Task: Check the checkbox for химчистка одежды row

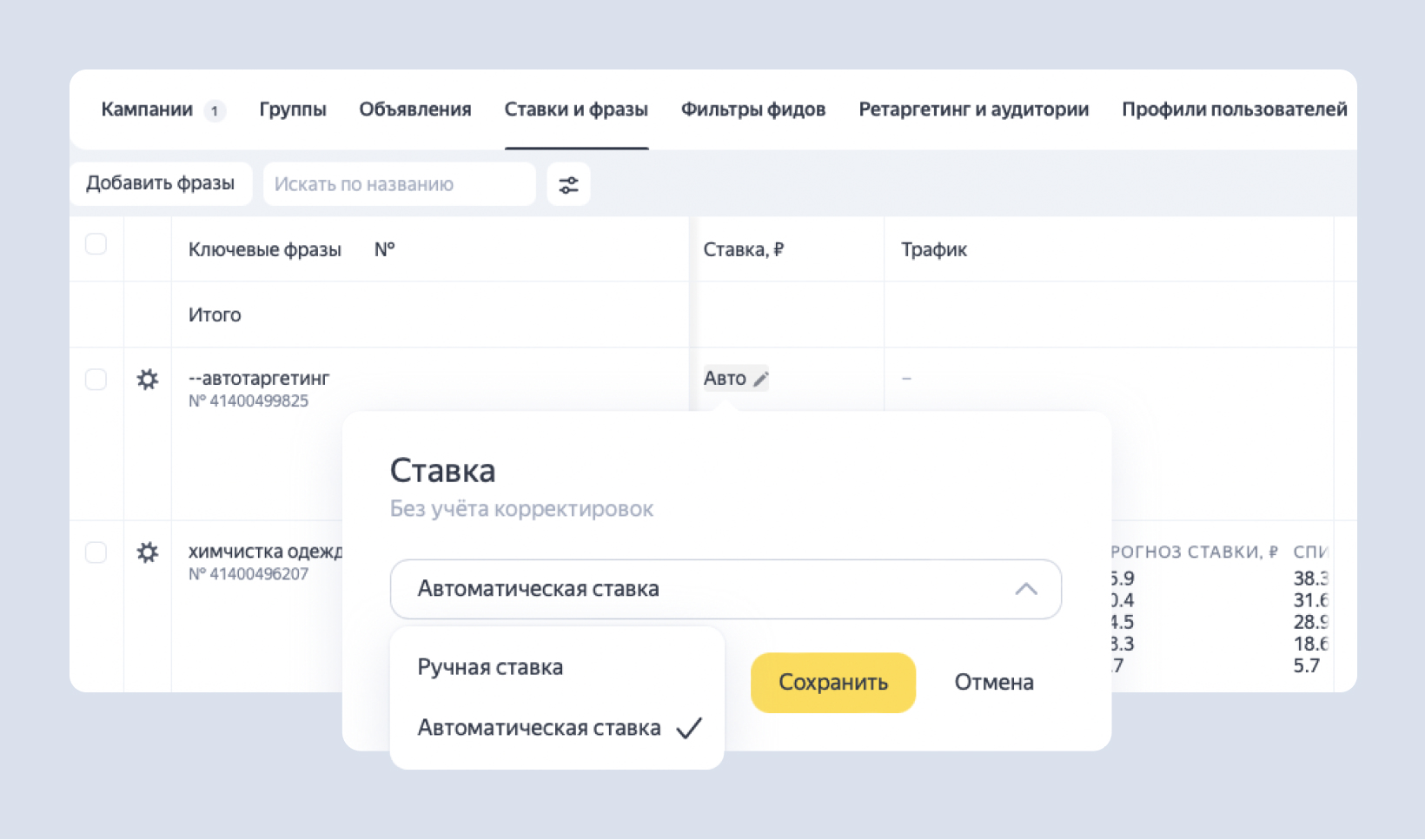Action: point(96,552)
